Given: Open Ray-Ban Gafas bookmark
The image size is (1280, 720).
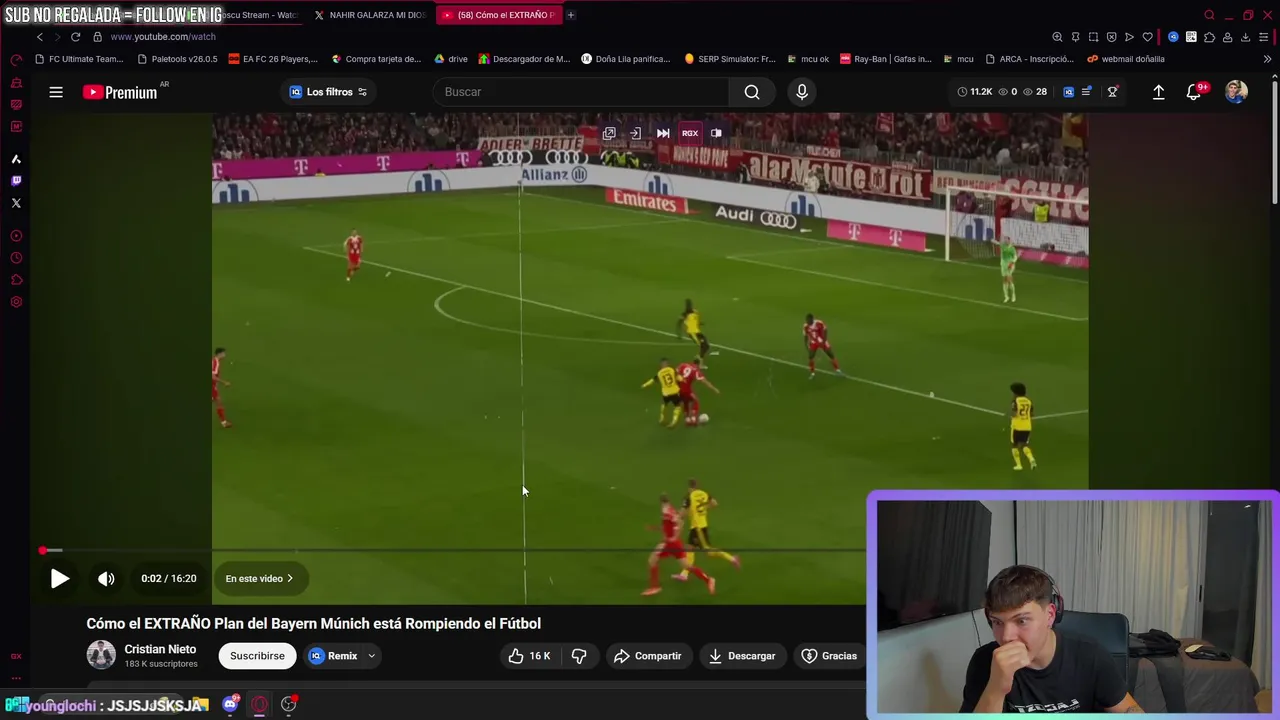Looking at the screenshot, I should pos(886,59).
